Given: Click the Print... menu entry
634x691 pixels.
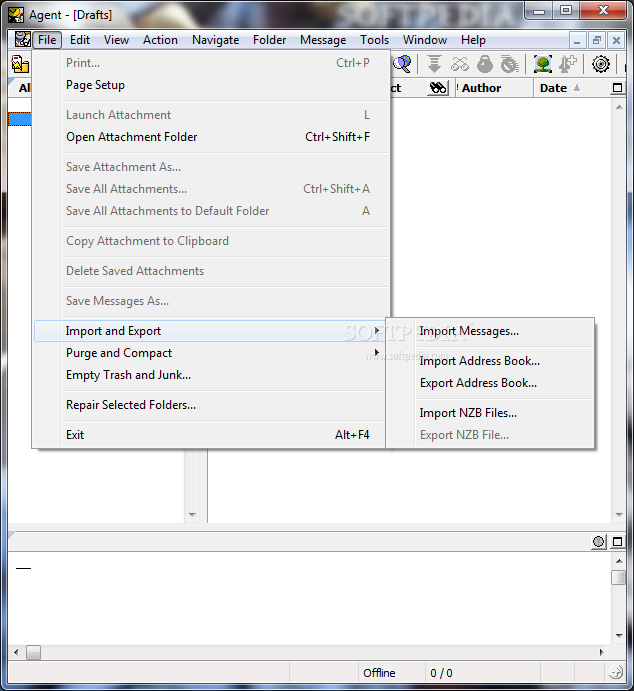Looking at the screenshot, I should pos(211,63).
